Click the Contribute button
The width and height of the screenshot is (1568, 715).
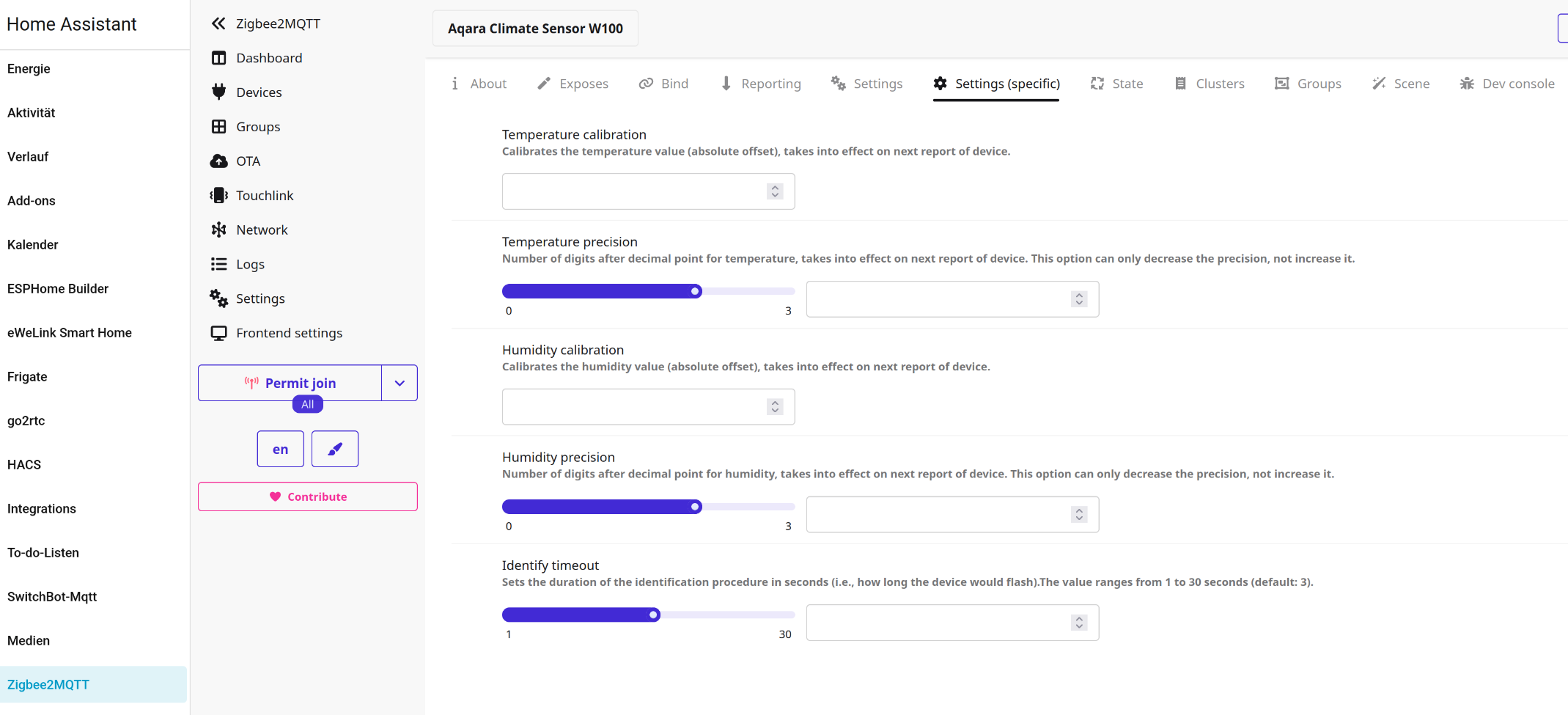point(308,496)
